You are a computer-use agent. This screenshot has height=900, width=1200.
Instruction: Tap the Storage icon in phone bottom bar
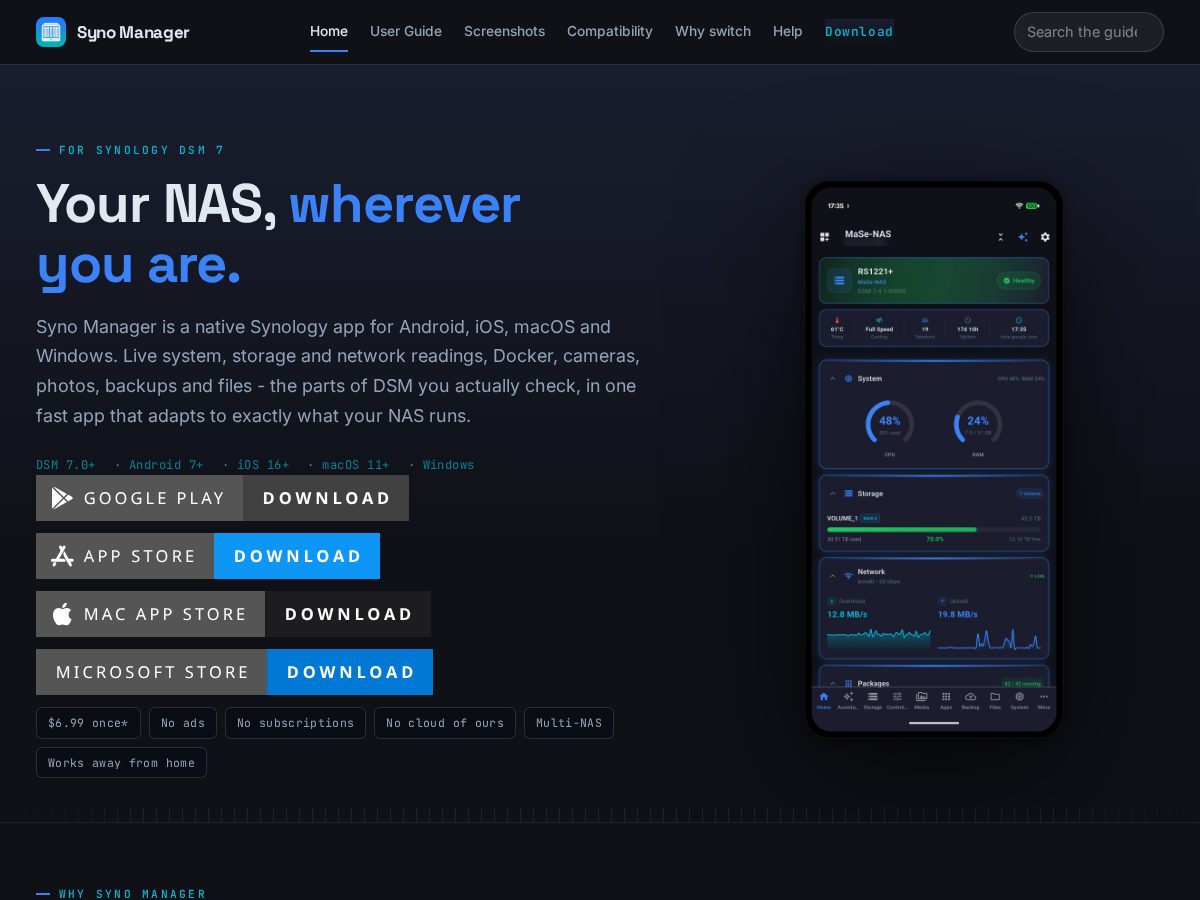(x=873, y=696)
